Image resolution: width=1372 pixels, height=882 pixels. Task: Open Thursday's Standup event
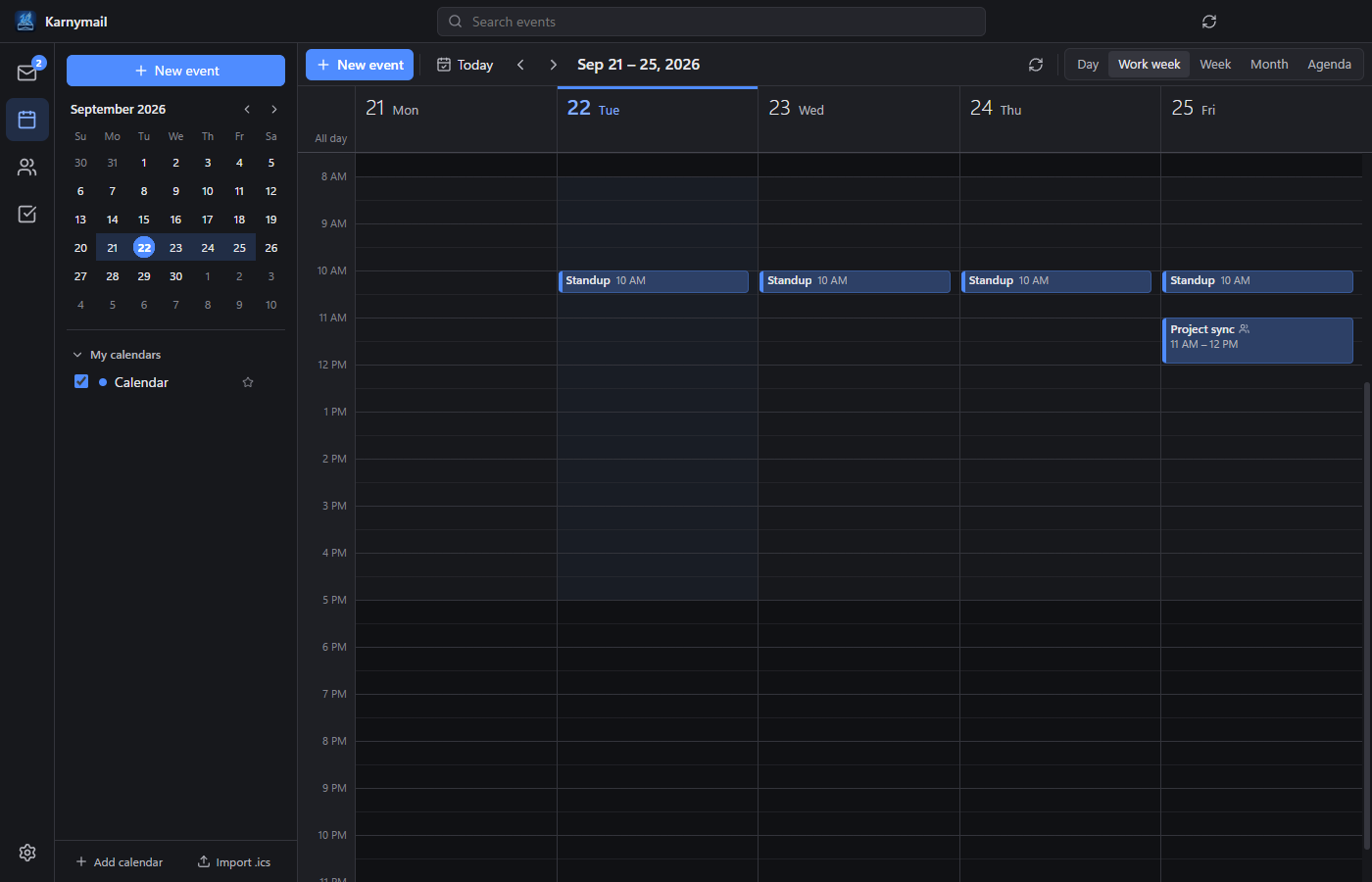pyautogui.click(x=1056, y=281)
